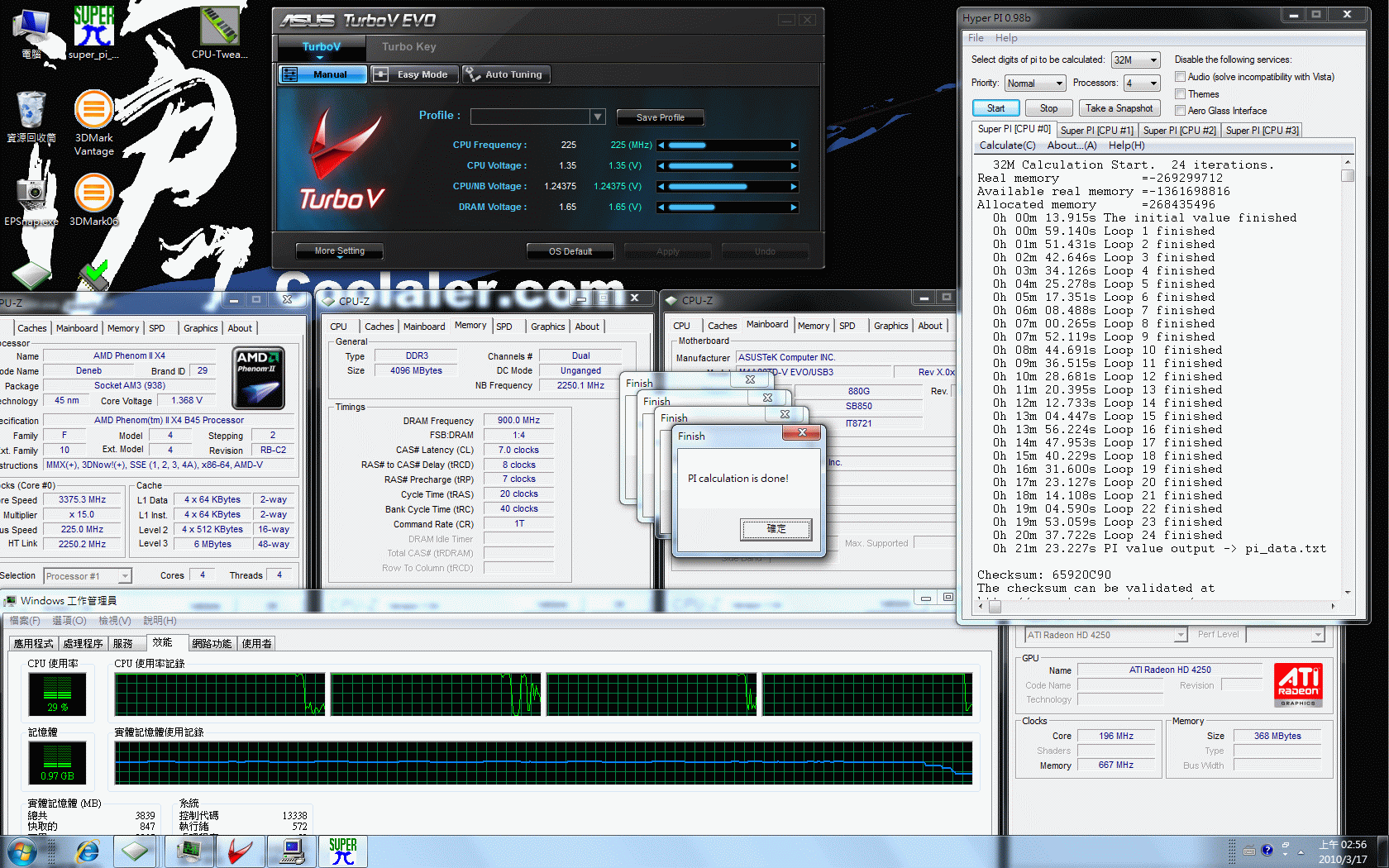Open Internet Explorer from the taskbar

87,851
